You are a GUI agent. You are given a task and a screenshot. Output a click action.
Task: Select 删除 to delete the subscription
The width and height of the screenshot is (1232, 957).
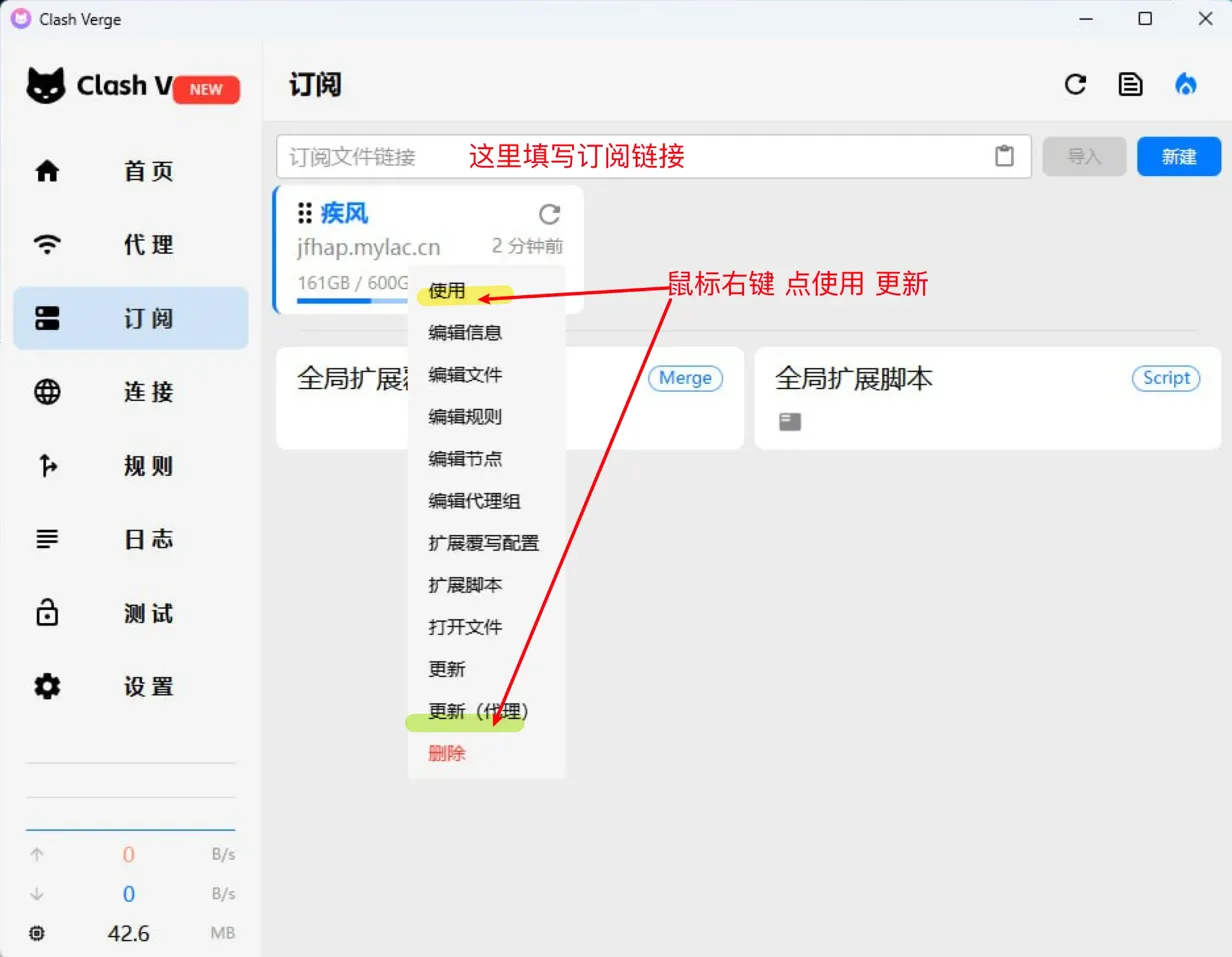pos(447,753)
